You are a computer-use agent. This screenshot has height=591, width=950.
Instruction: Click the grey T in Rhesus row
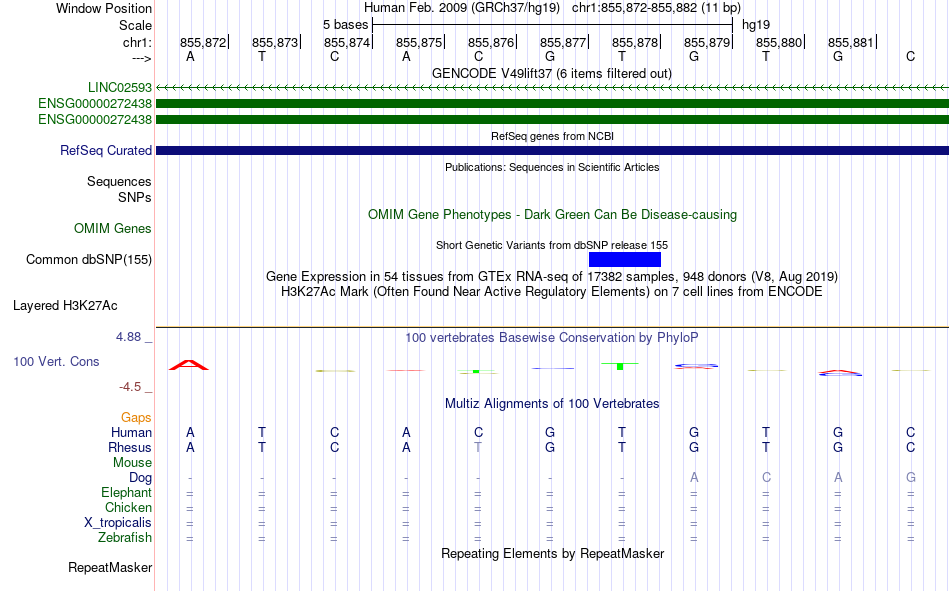click(x=478, y=447)
